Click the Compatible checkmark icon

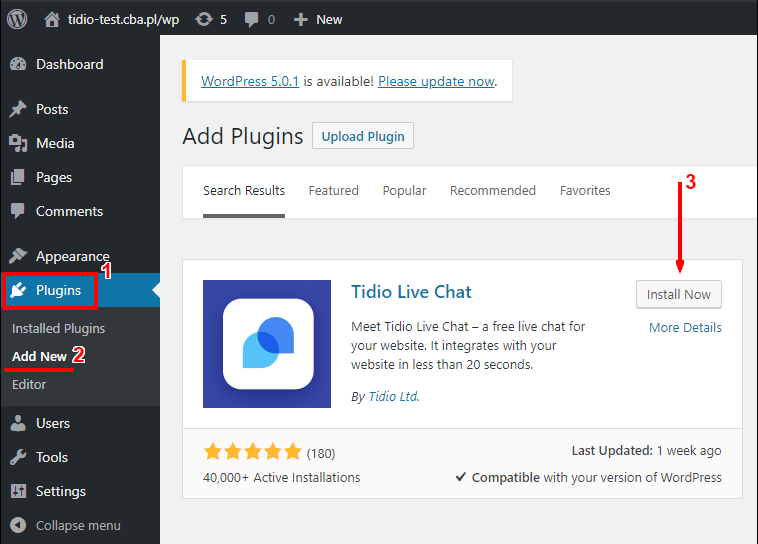click(x=461, y=477)
